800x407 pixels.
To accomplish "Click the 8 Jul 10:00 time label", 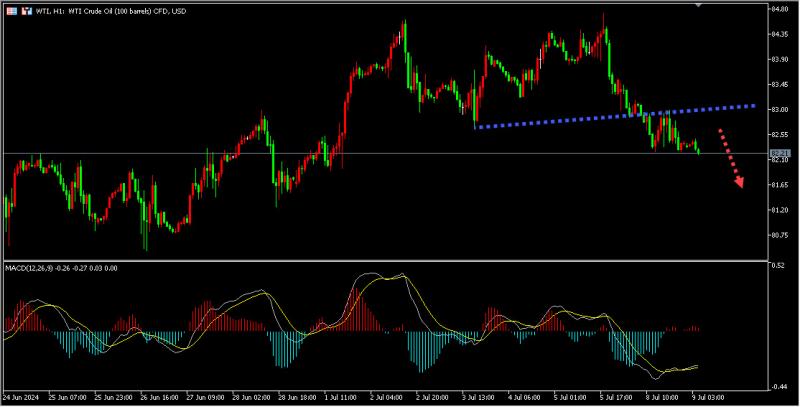I will pyautogui.click(x=662, y=397).
